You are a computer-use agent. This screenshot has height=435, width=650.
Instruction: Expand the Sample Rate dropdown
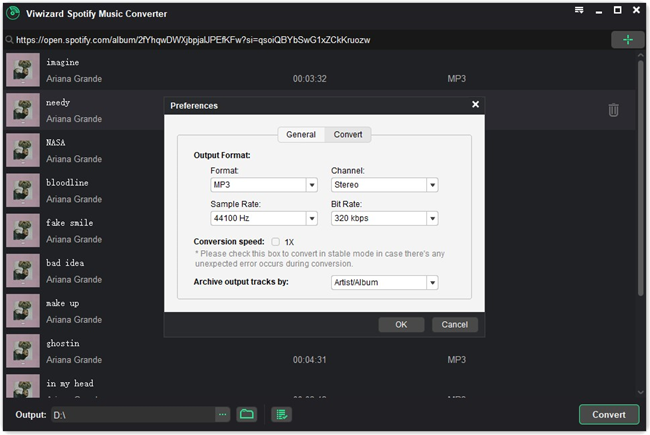click(x=264, y=218)
